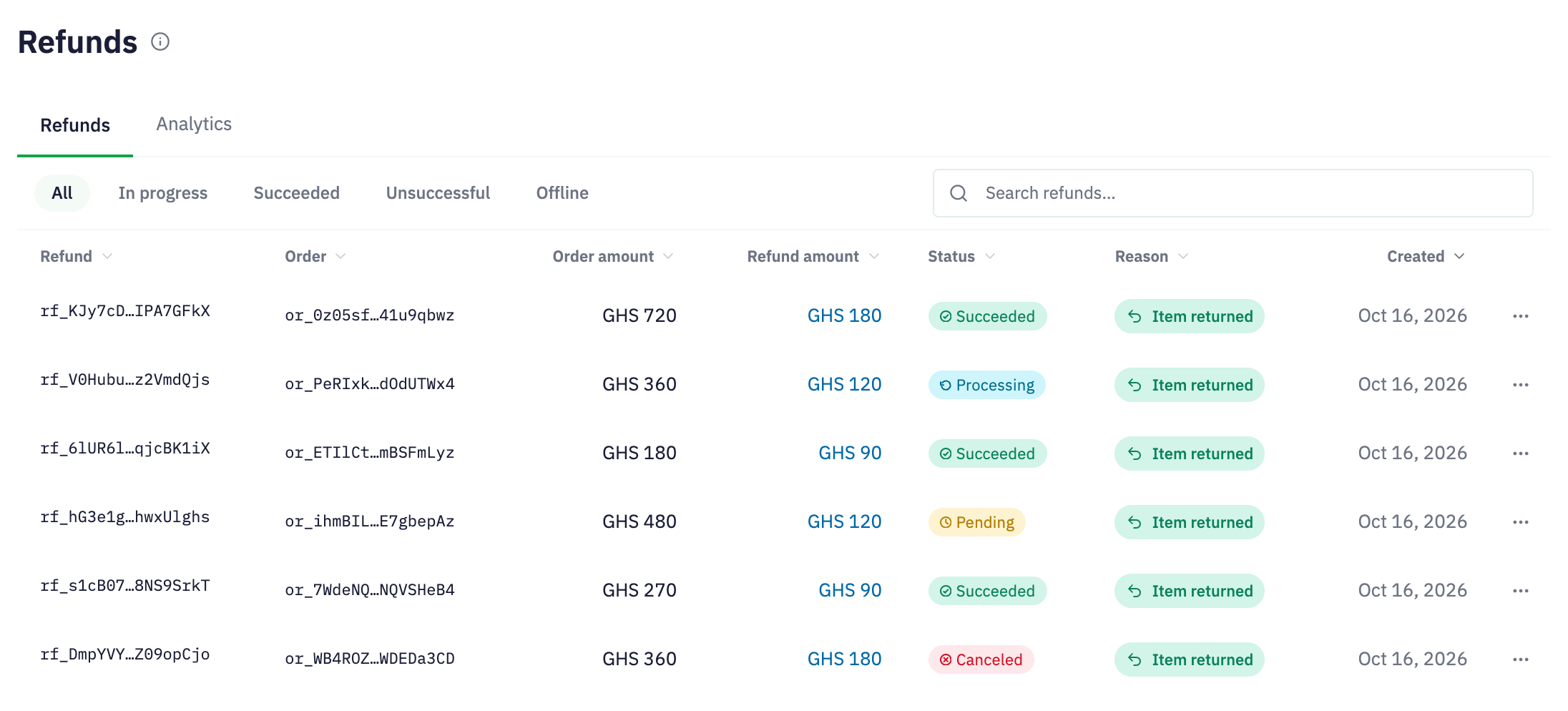Click Item returned badge for rf_s1cB07…8NS9SrkT
This screenshot has width=1568, height=711.
1190,591
